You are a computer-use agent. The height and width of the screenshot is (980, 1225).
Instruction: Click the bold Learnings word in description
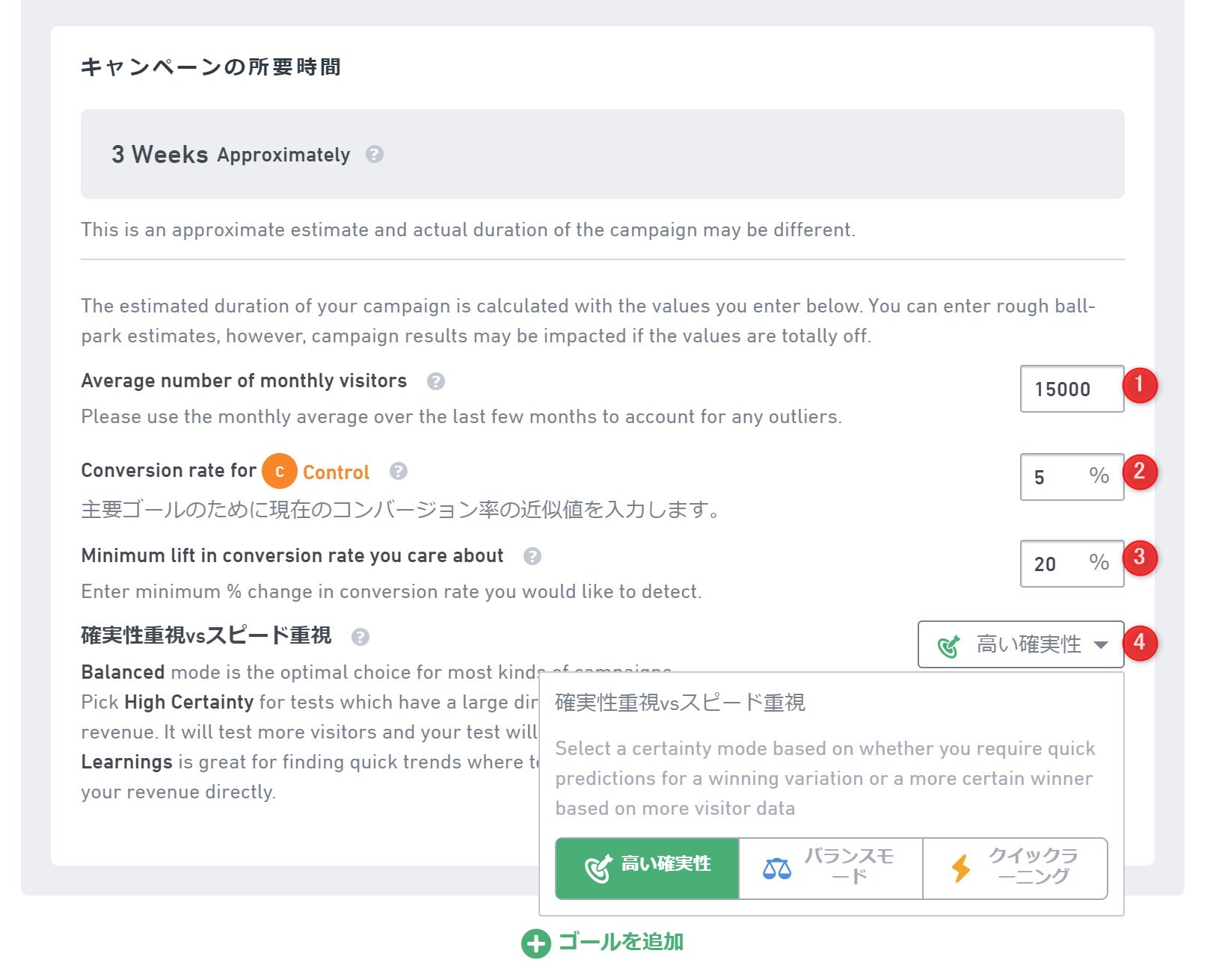coord(126,762)
